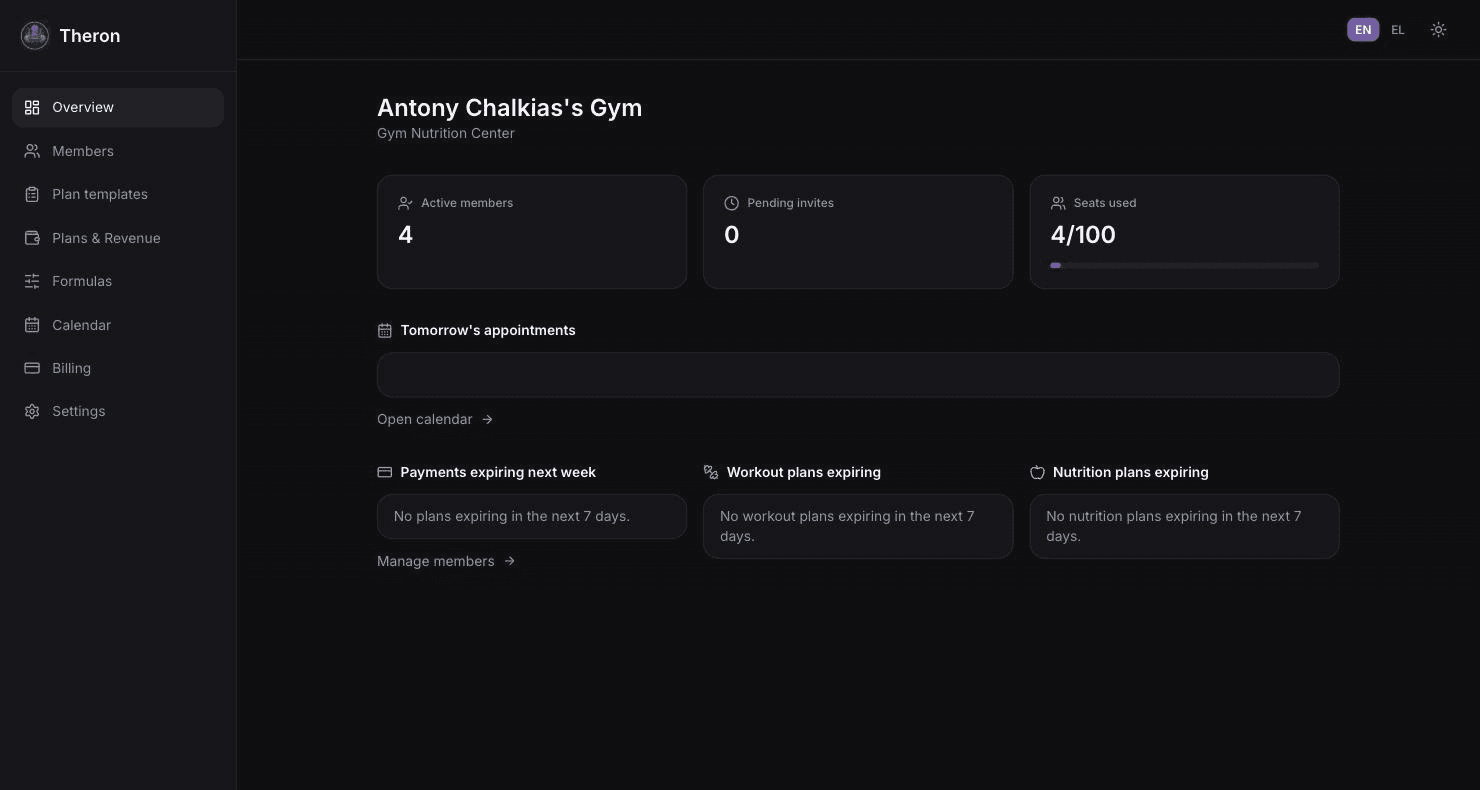This screenshot has height=790, width=1480.
Task: Click the Active members user icon
Action: pos(405,203)
